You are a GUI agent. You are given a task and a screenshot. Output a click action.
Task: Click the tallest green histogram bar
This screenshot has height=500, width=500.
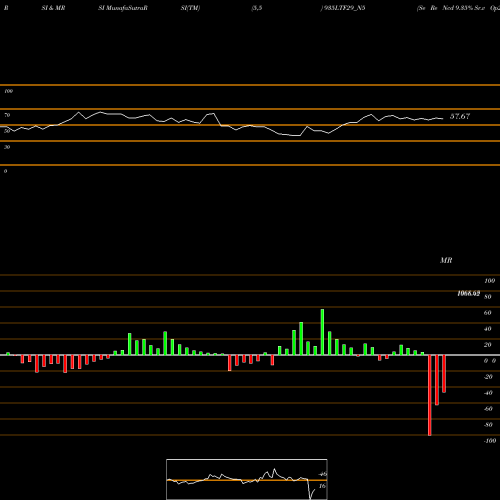click(x=322, y=332)
